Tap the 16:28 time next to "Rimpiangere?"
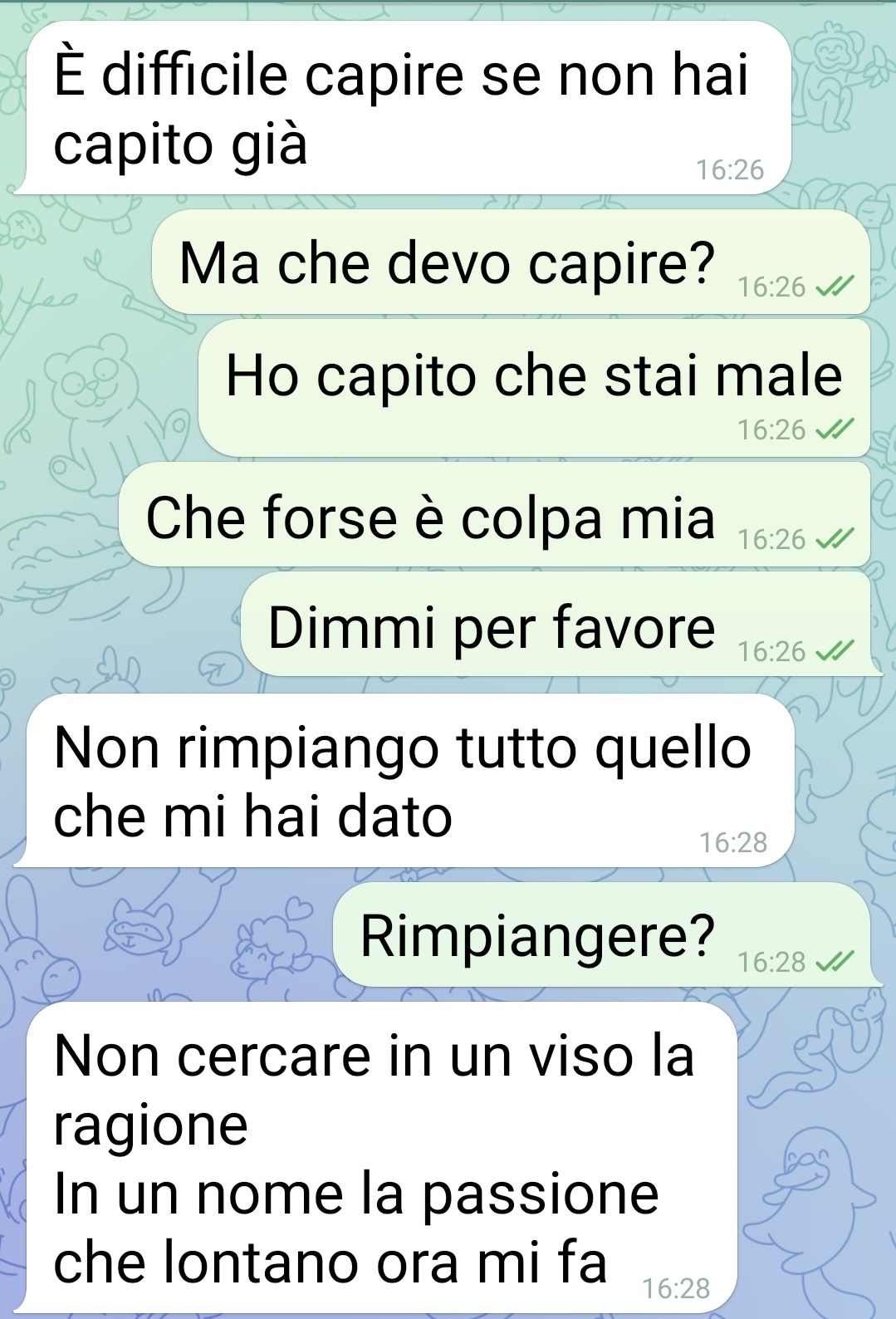 [771, 962]
